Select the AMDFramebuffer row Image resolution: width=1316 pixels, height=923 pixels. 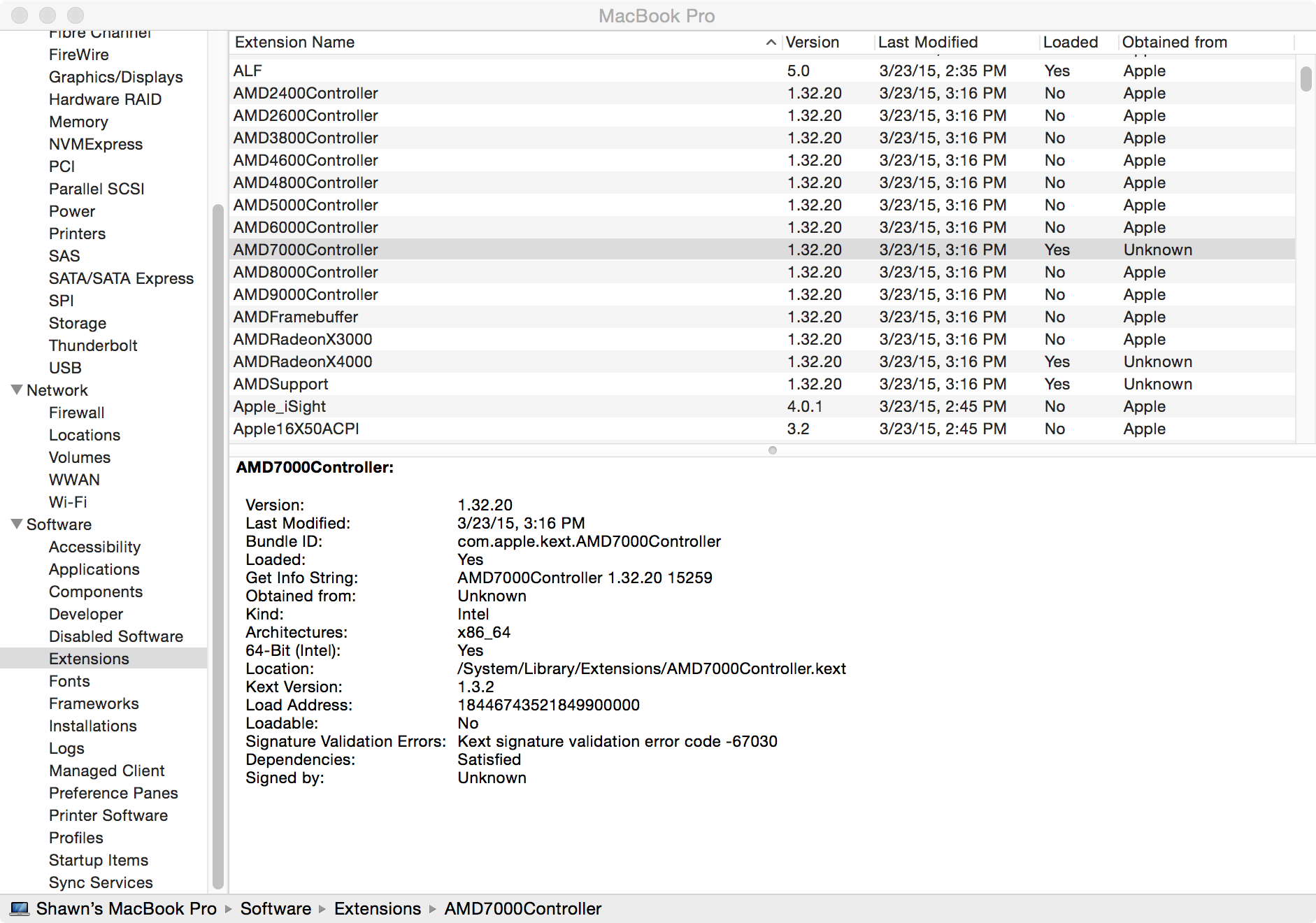point(762,317)
